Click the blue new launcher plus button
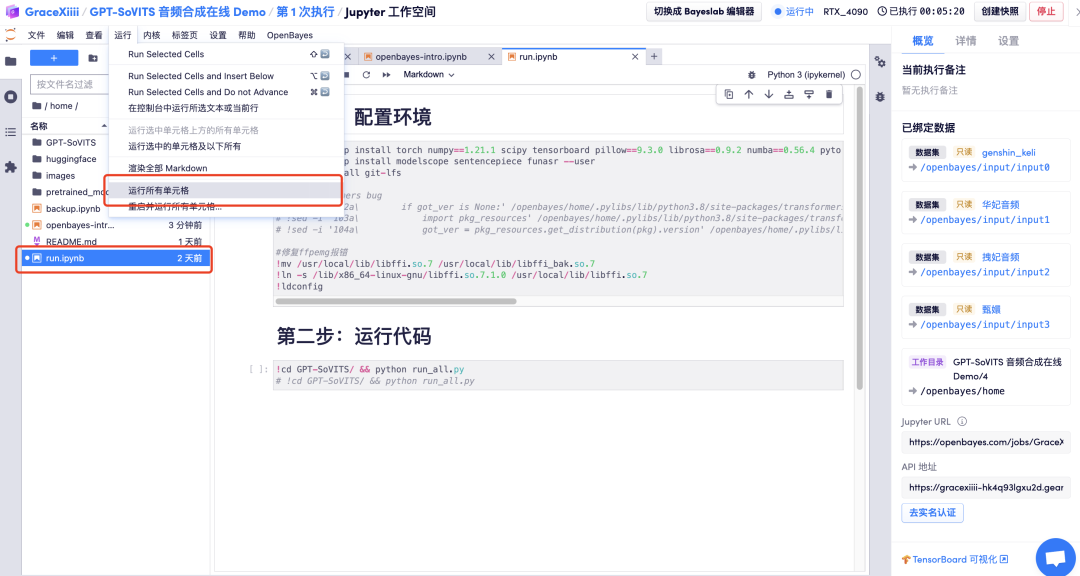 click(54, 58)
